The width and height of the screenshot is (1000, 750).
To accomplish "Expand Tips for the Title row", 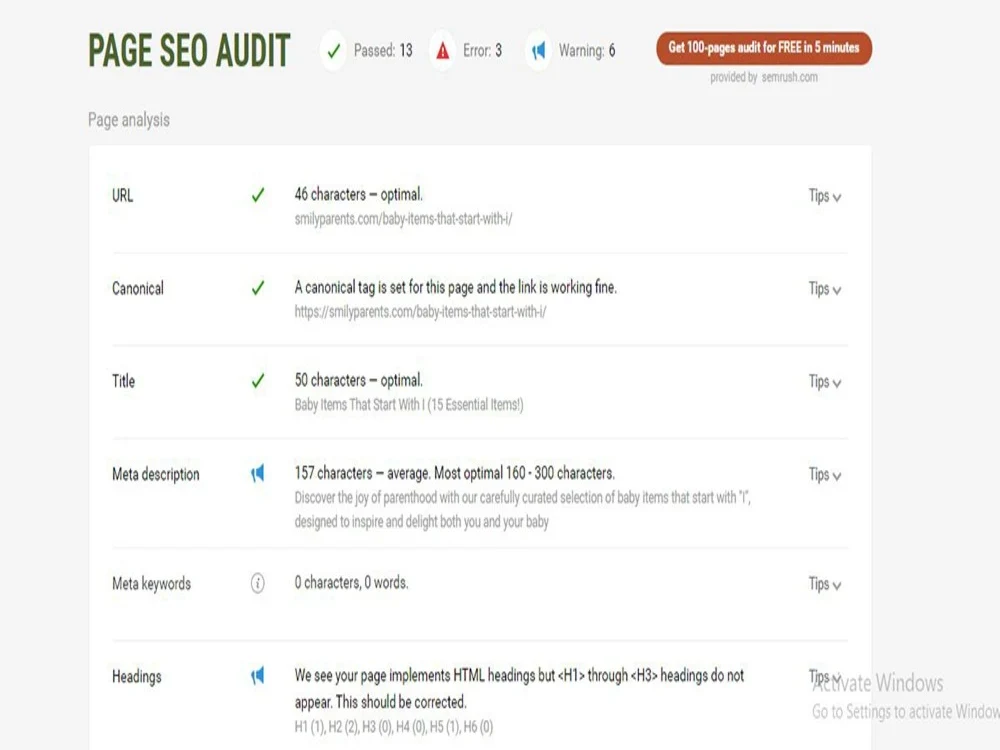I will coord(825,383).
